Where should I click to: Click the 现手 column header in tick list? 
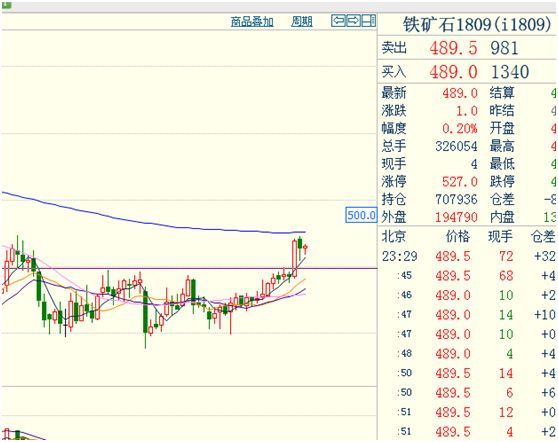(x=500, y=237)
